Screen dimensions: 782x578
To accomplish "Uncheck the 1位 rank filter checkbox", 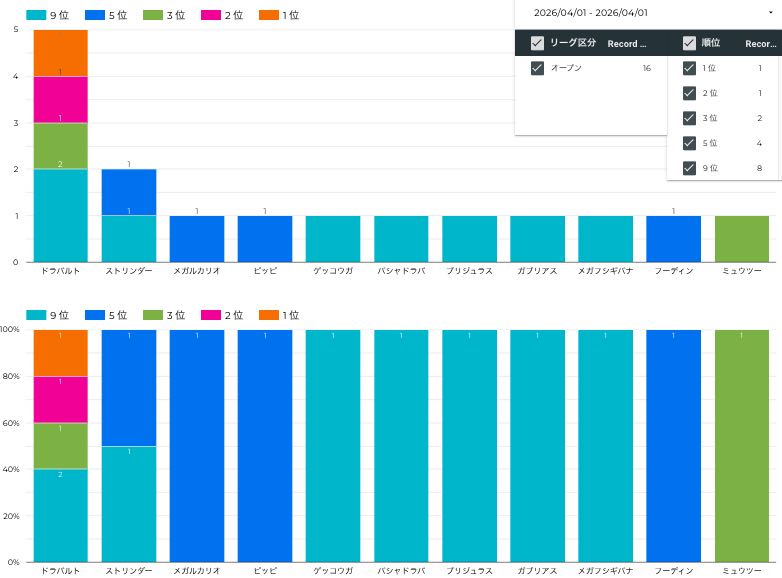I will click(689, 68).
